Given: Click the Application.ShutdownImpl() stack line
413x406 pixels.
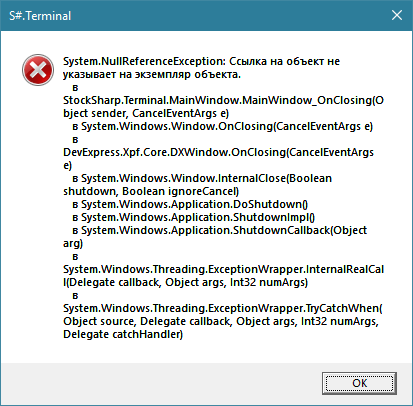Looking at the screenshot, I should [194, 217].
